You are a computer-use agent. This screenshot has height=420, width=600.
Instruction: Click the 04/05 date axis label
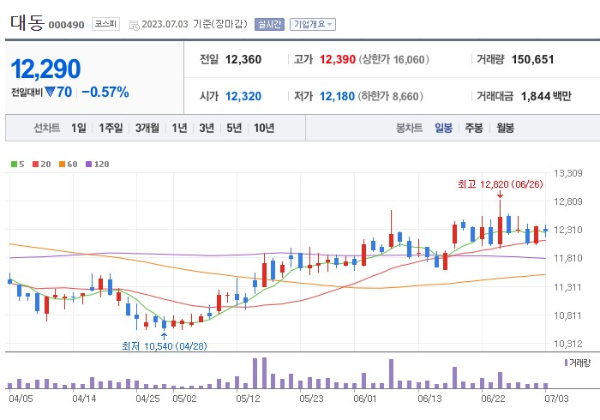point(21,399)
